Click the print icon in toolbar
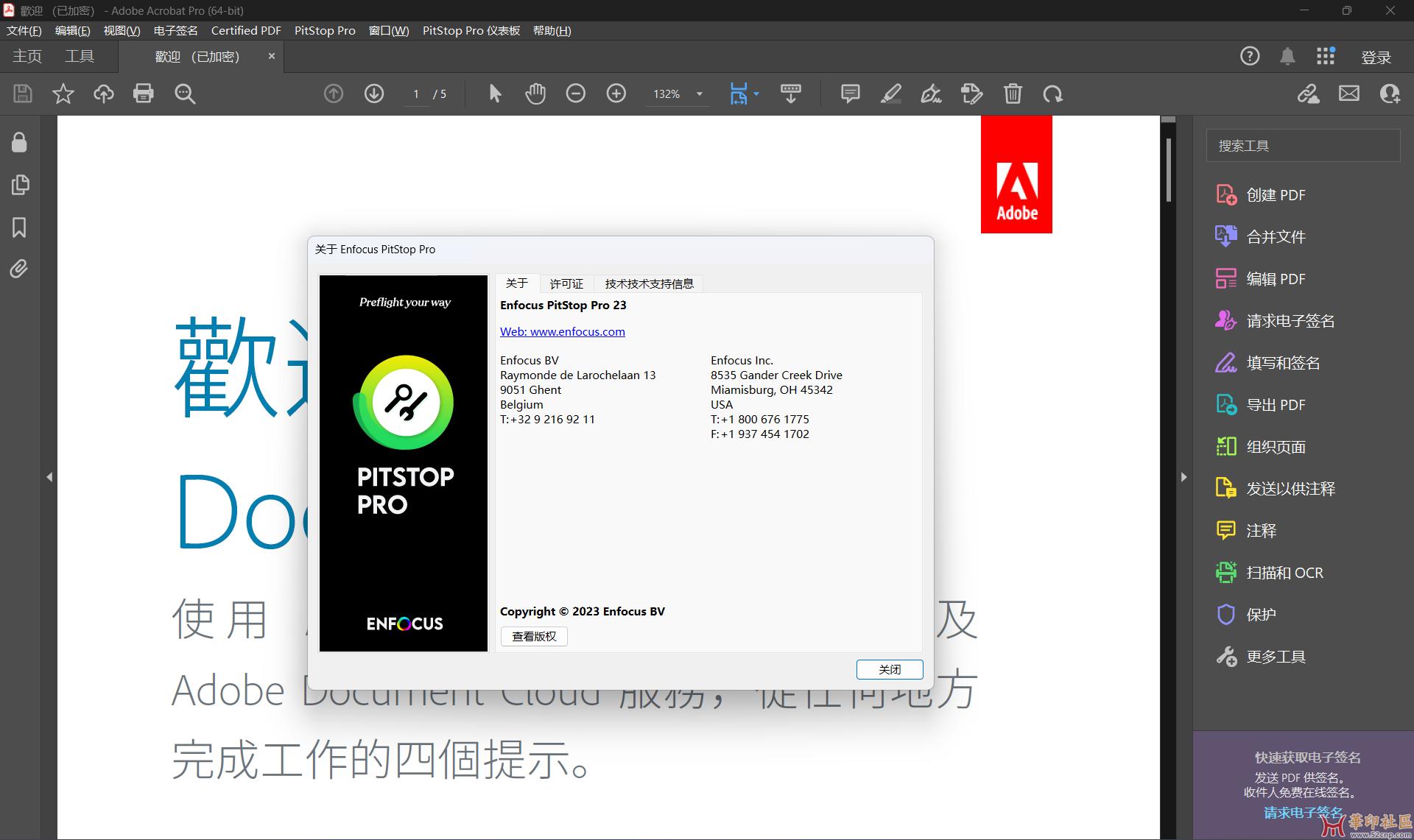 pos(143,93)
